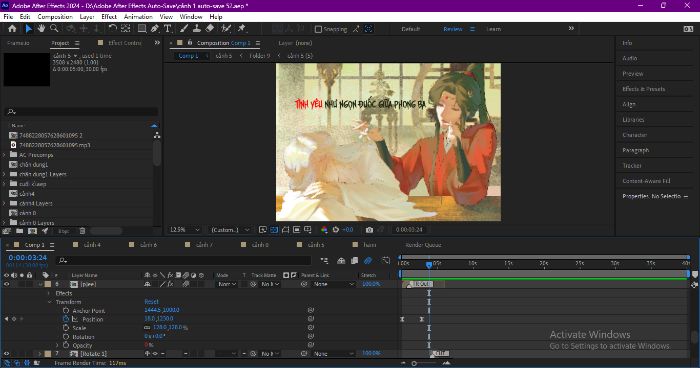700x368 pixels.
Task: Hide layer 6 with its eye icon
Action: pyautogui.click(x=6, y=284)
